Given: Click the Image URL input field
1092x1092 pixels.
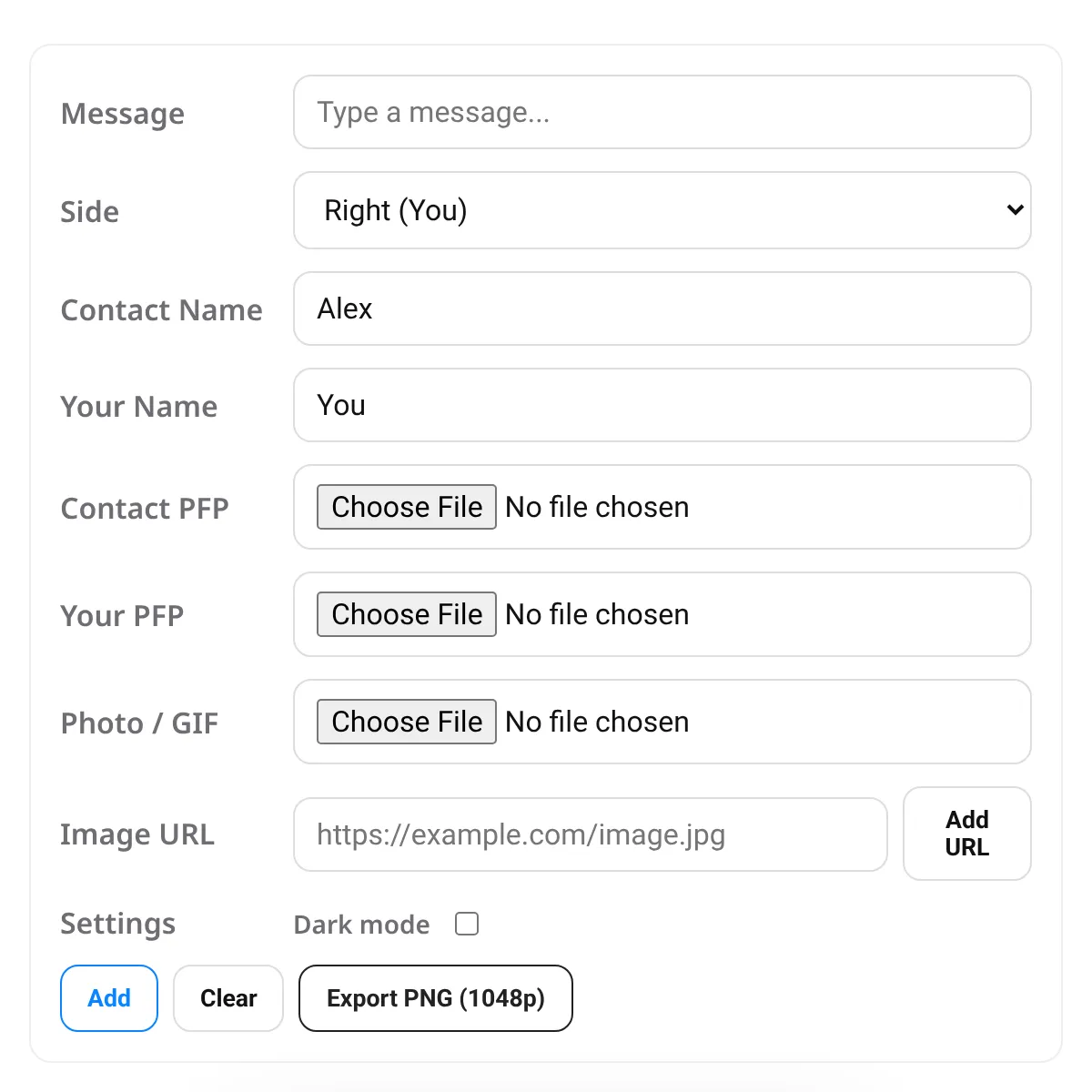Looking at the screenshot, I should (590, 834).
